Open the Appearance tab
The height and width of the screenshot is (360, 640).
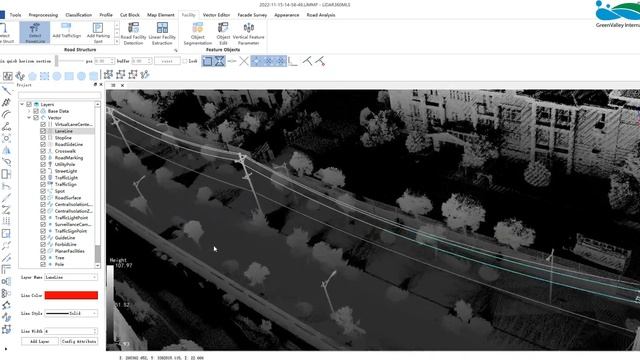[287, 15]
